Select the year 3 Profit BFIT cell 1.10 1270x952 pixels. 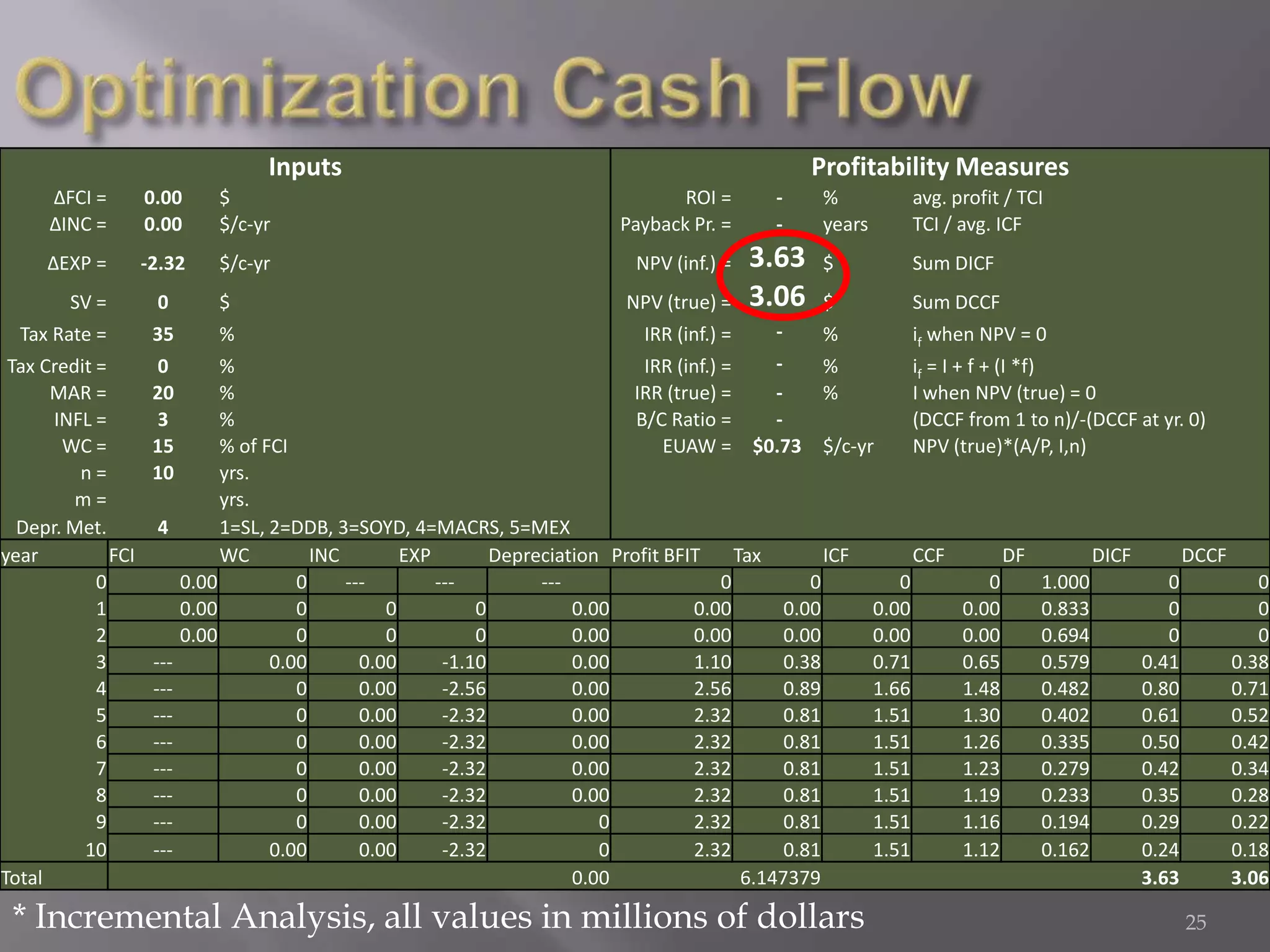tap(712, 662)
